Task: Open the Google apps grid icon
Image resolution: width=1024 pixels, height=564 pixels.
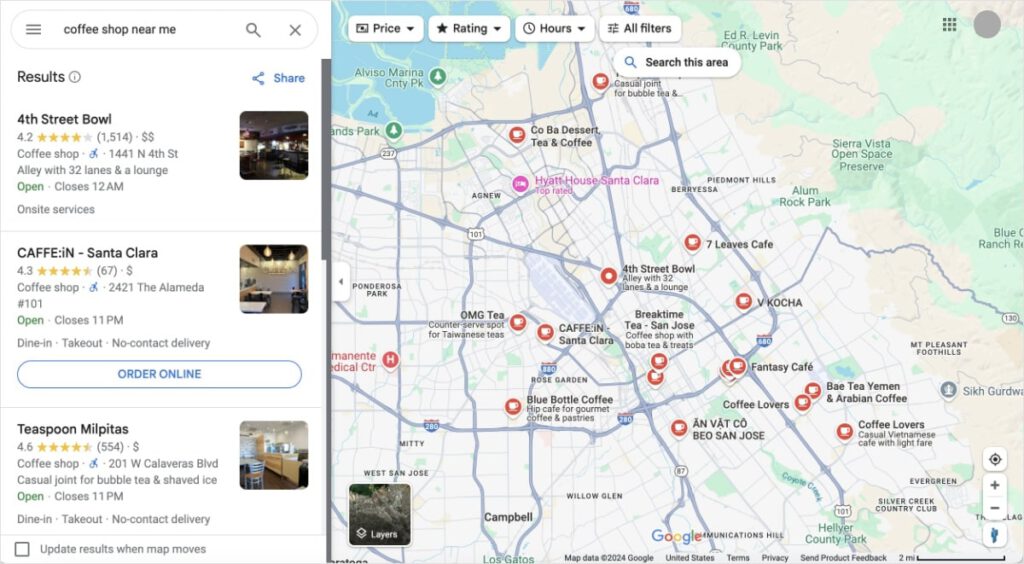Action: tap(950, 25)
